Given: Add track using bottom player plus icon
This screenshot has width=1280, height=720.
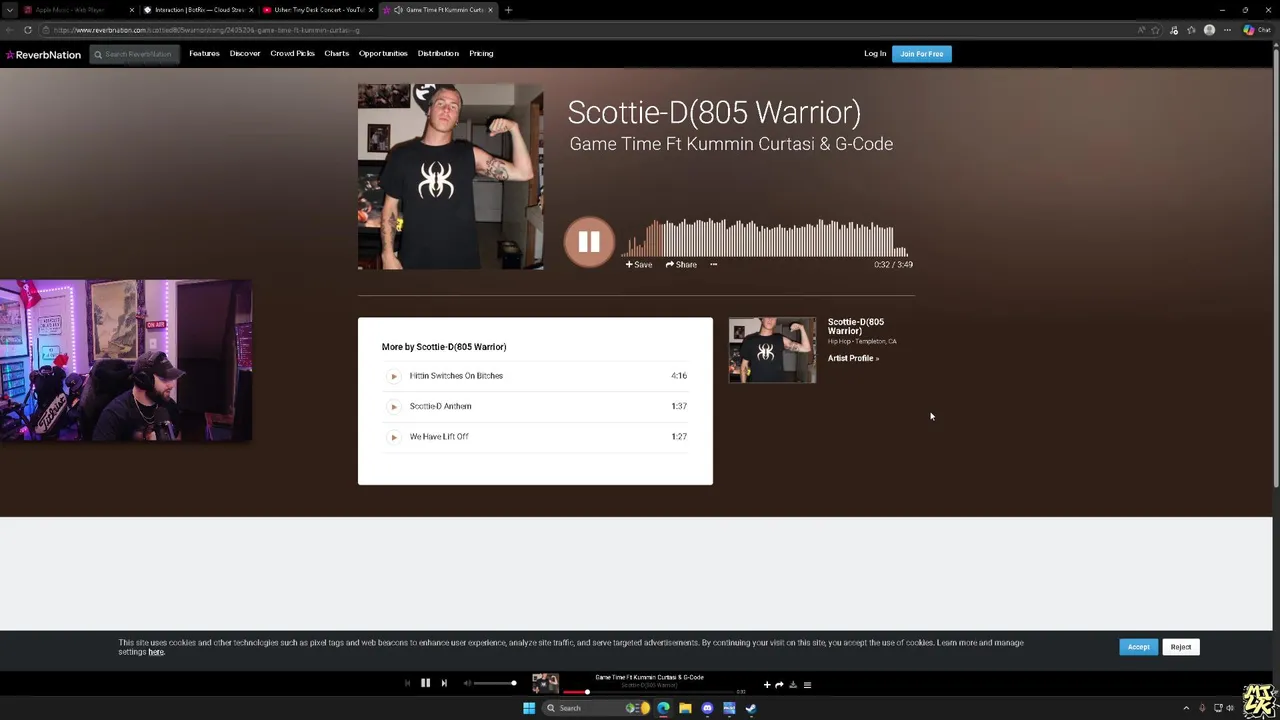Looking at the screenshot, I should tap(767, 685).
